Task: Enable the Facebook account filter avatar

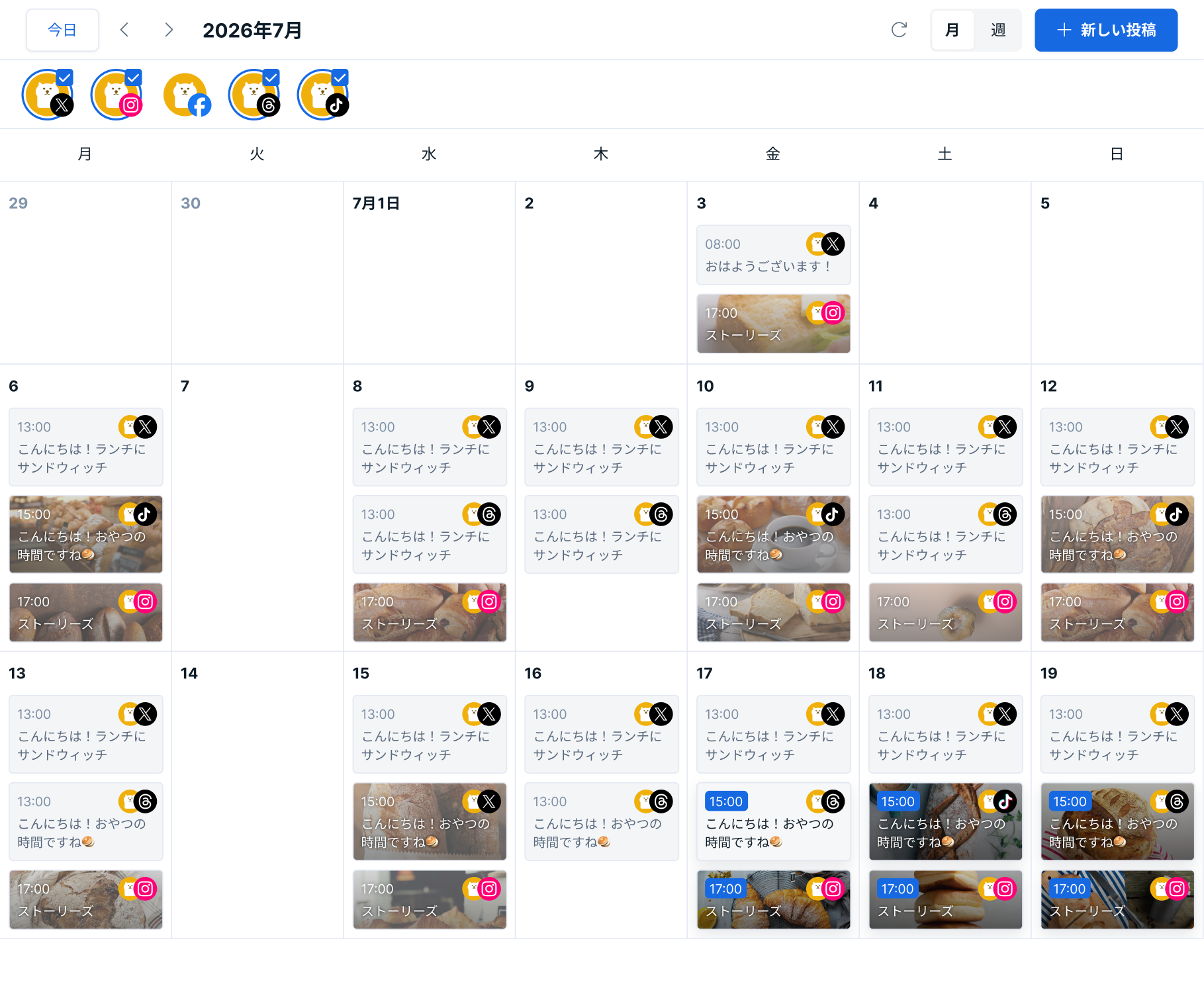Action: pyautogui.click(x=187, y=95)
